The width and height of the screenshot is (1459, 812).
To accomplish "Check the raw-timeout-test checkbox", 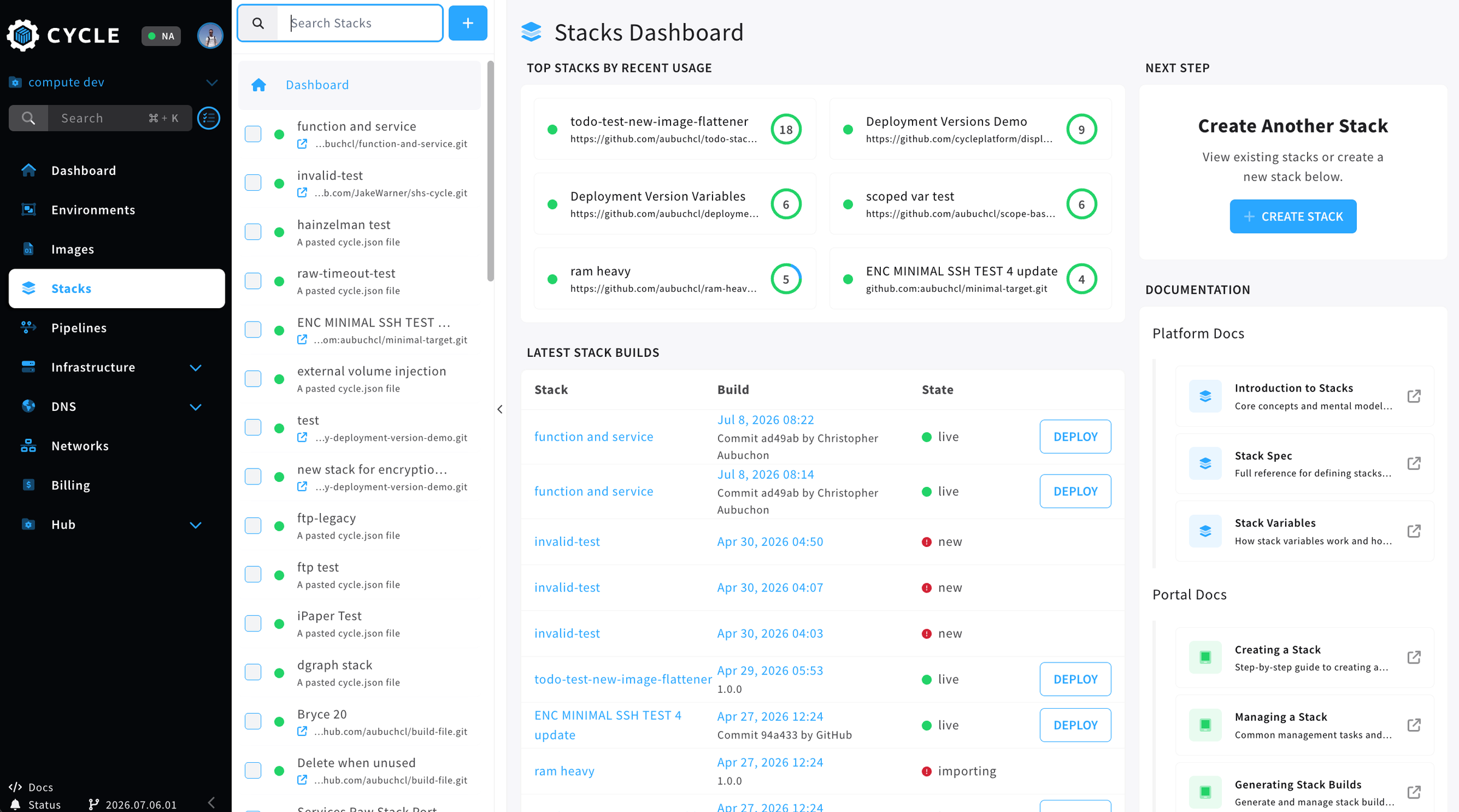I will 253,281.
